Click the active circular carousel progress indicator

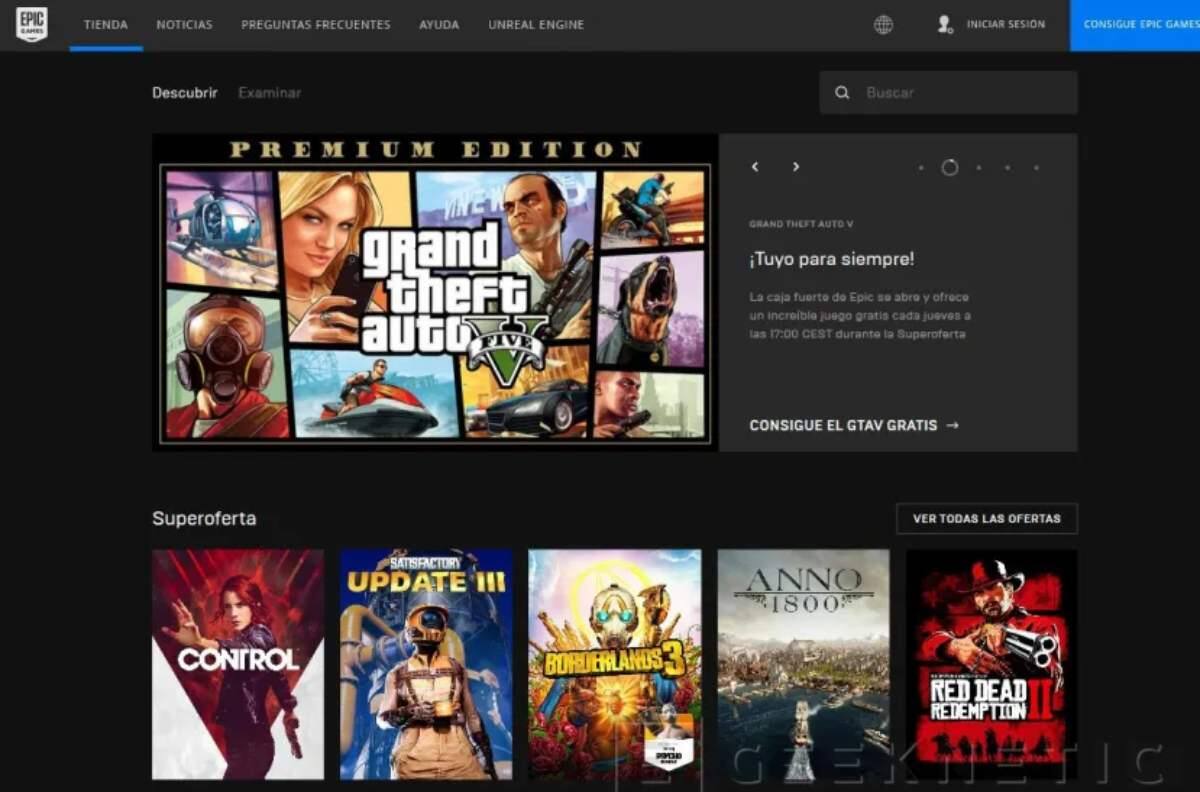pos(948,168)
